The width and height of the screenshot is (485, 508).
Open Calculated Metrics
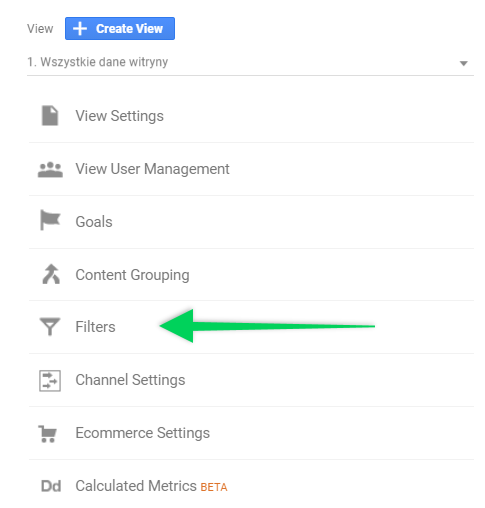coord(136,486)
